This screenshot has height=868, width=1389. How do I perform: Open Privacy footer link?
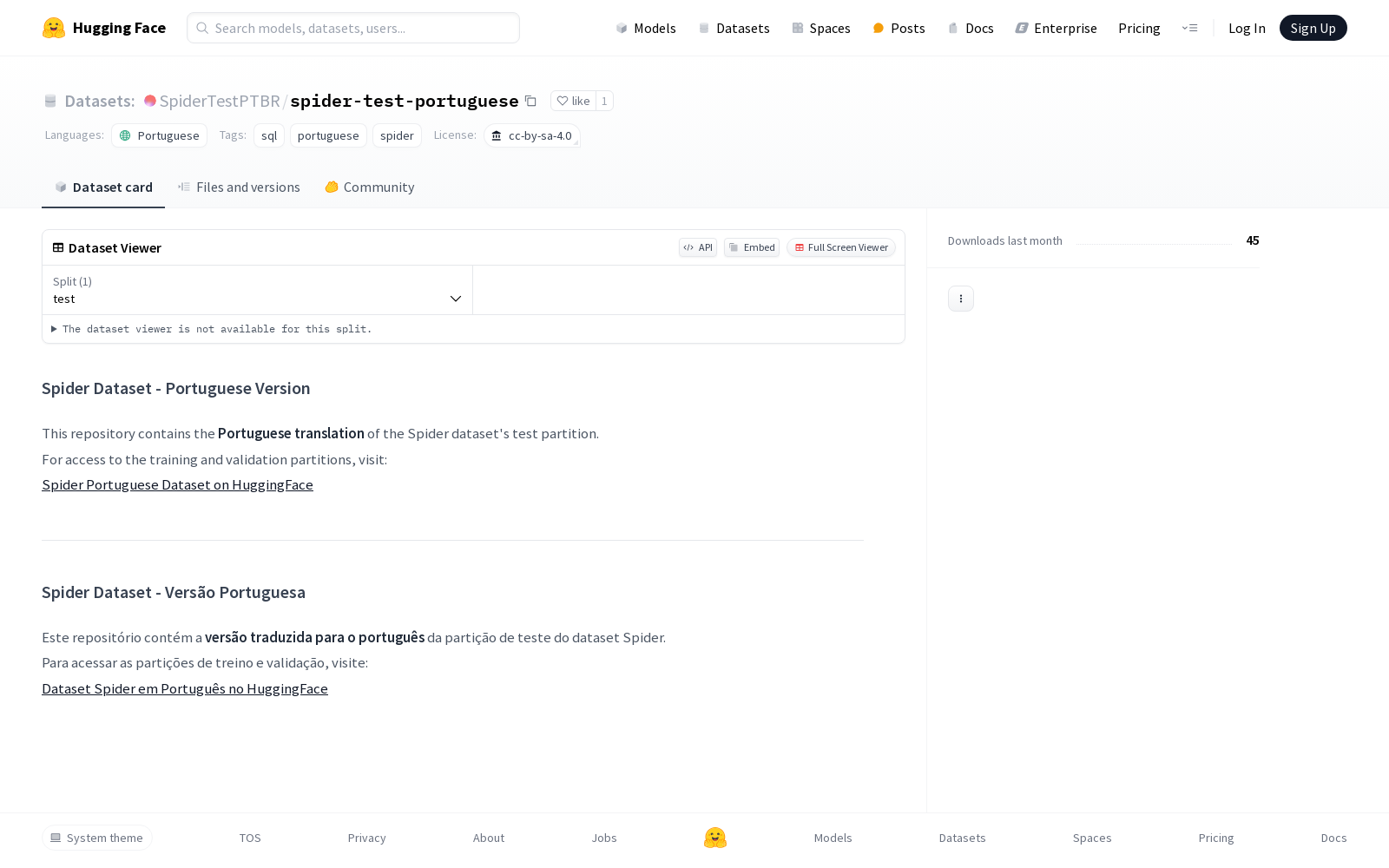click(367, 838)
